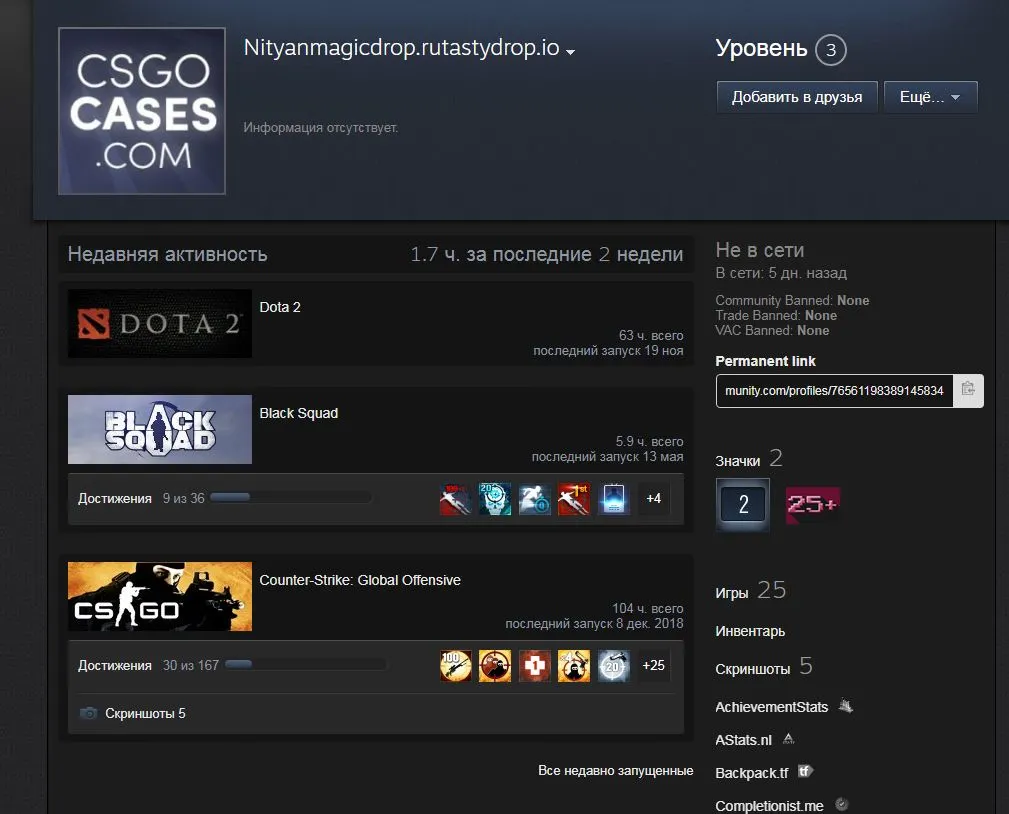Click the Backpack.tf tf icon
1009x814 pixels.
[806, 771]
